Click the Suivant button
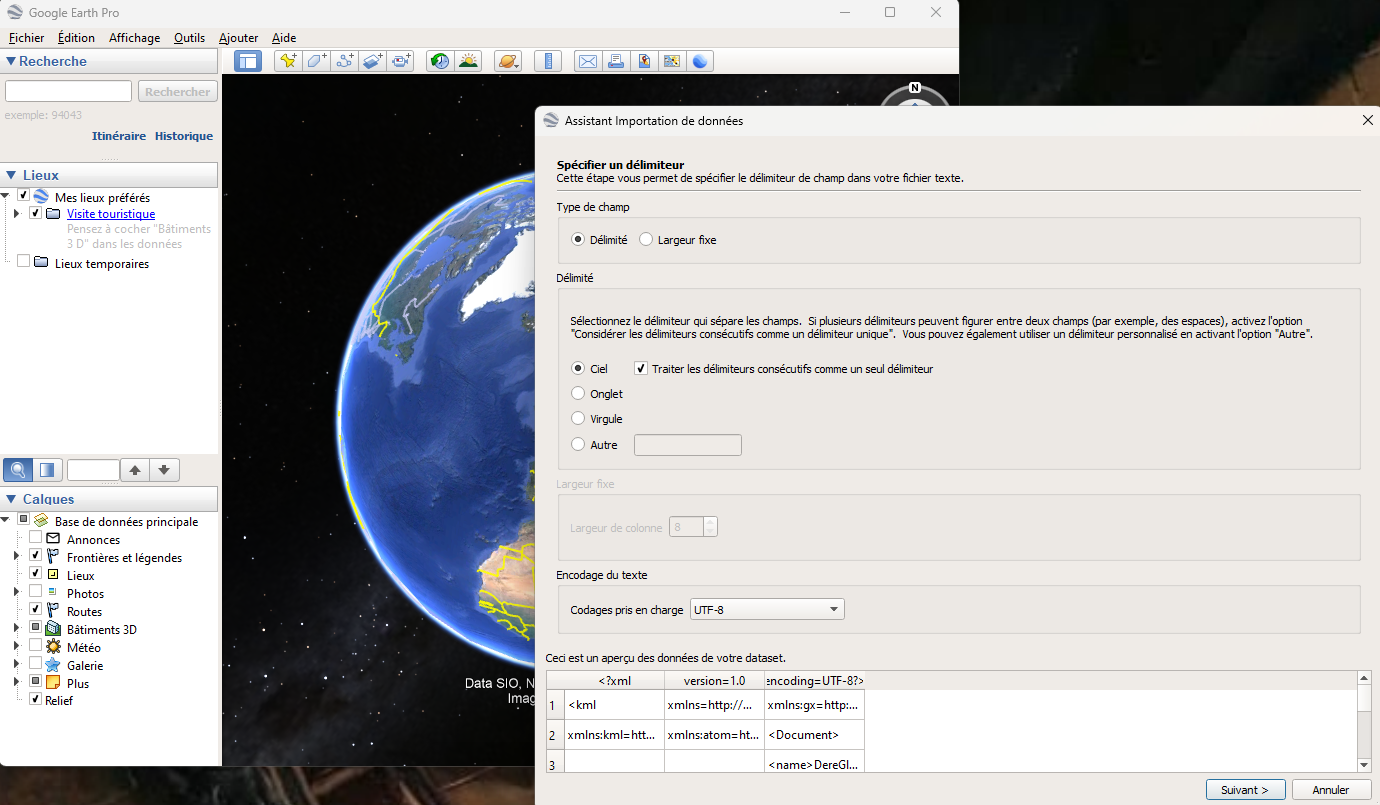Viewport: 1380px width, 805px height. pos(1245,789)
